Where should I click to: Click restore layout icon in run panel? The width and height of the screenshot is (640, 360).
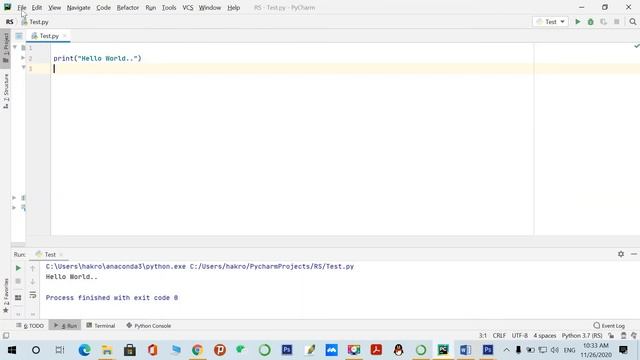pos(18,298)
